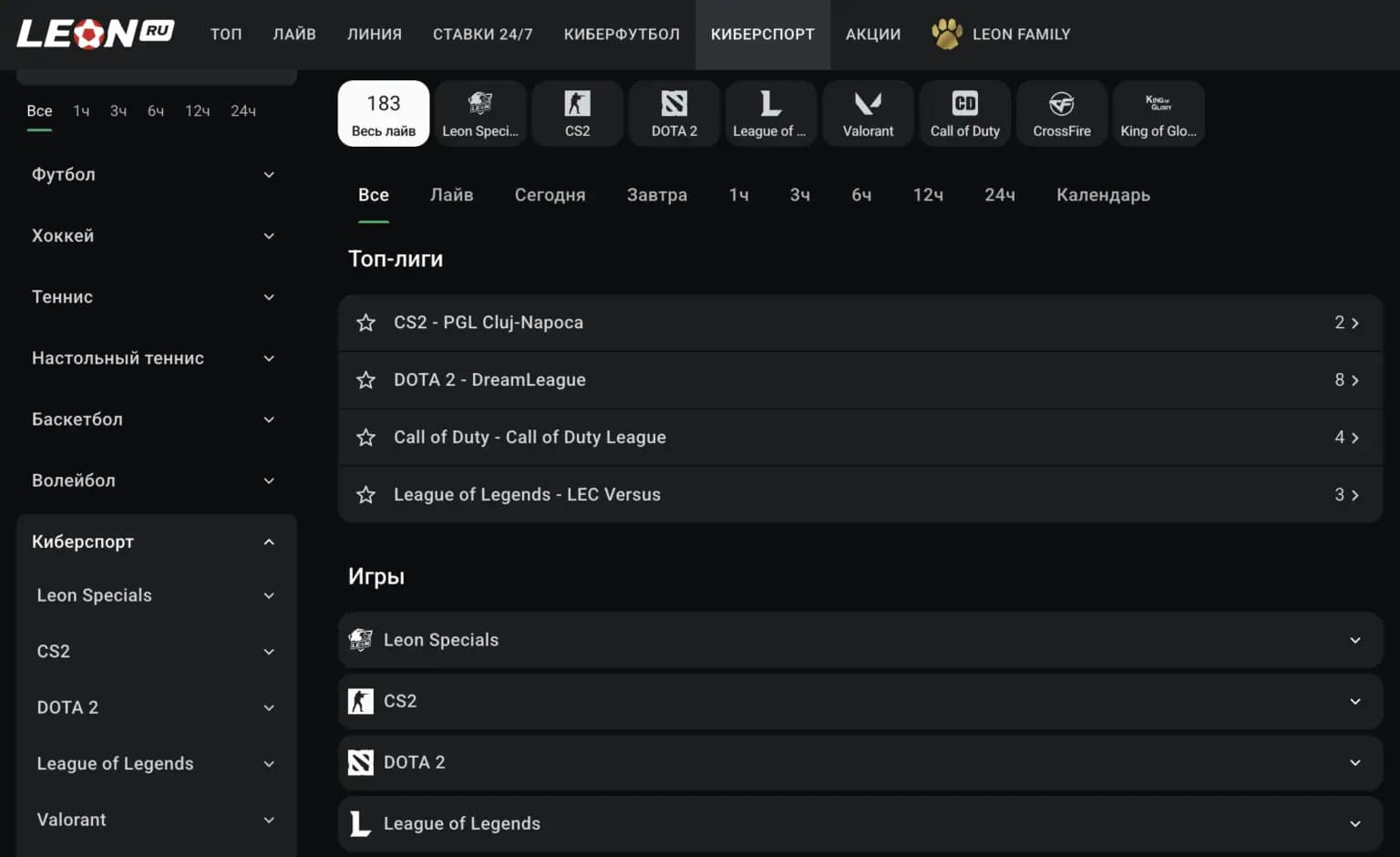The image size is (1400, 857).
Task: Select sidebar 12ч time filter
Action: 198,111
